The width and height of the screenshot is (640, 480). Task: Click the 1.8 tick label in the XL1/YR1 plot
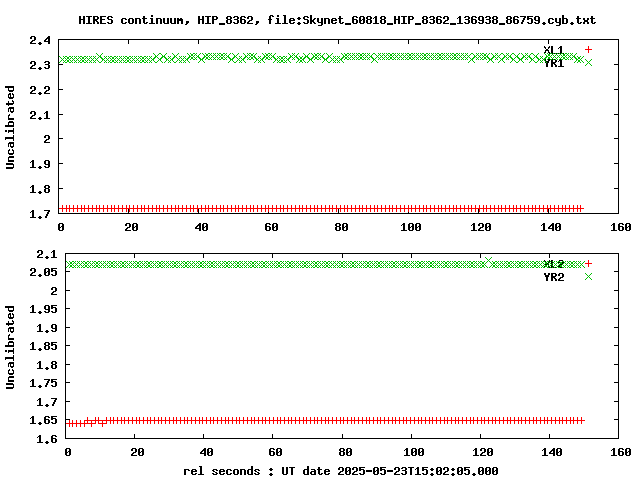(40, 189)
